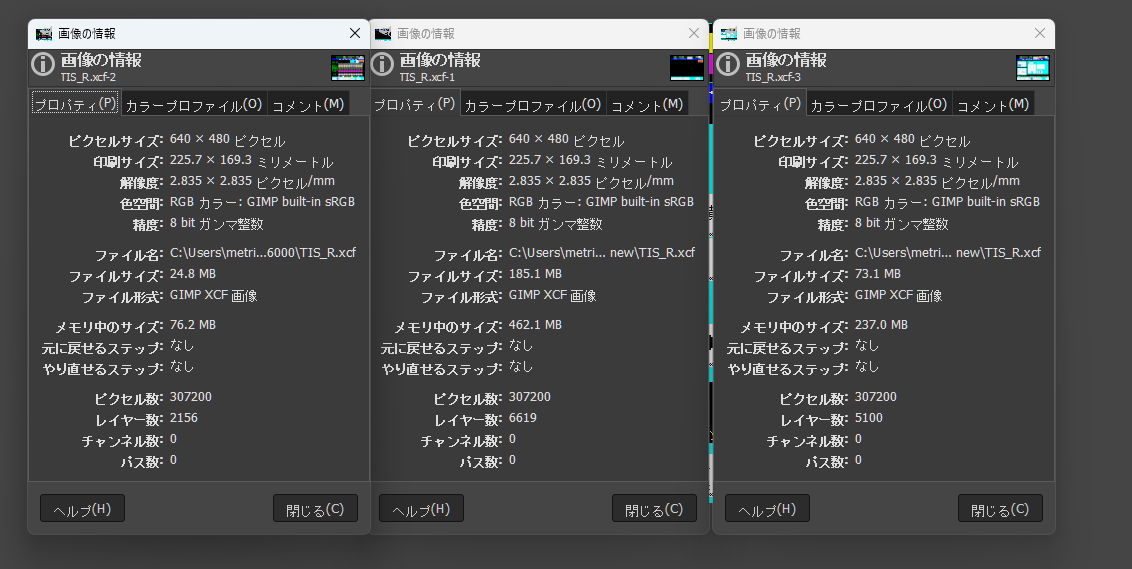Click the TIS_R.xcf-3 subtitle under 画像の情報
1132x569 pixels.
click(773, 77)
